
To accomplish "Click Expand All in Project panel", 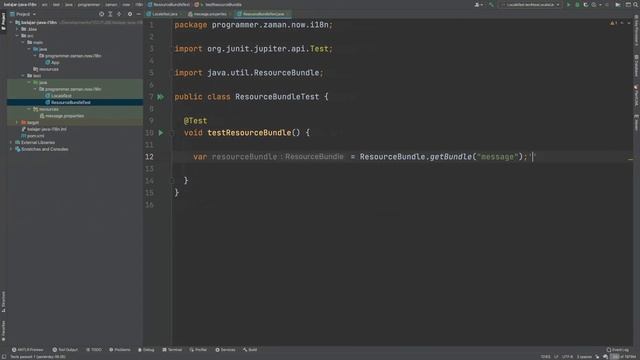I will pyautogui.click(x=110, y=14).
